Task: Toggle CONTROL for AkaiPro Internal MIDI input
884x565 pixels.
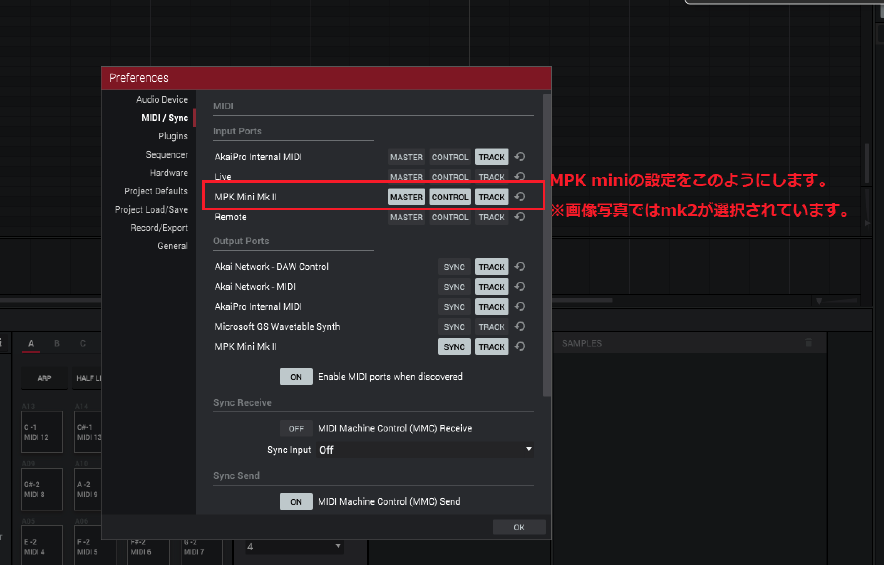Action: point(450,157)
